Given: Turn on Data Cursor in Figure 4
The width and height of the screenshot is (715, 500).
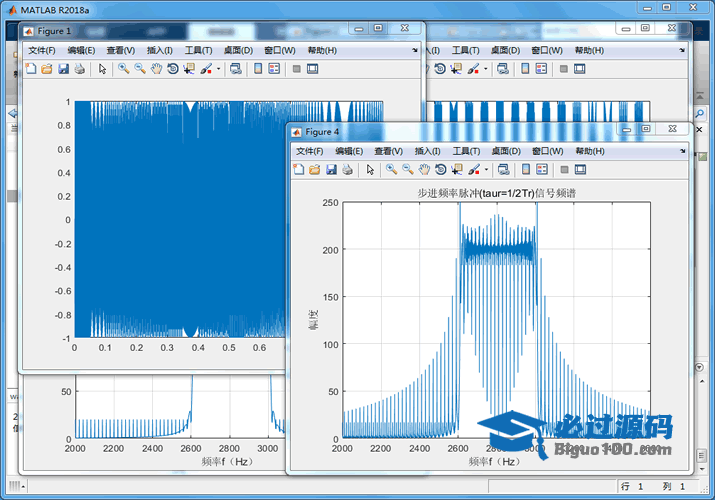Looking at the screenshot, I should click(x=456, y=170).
